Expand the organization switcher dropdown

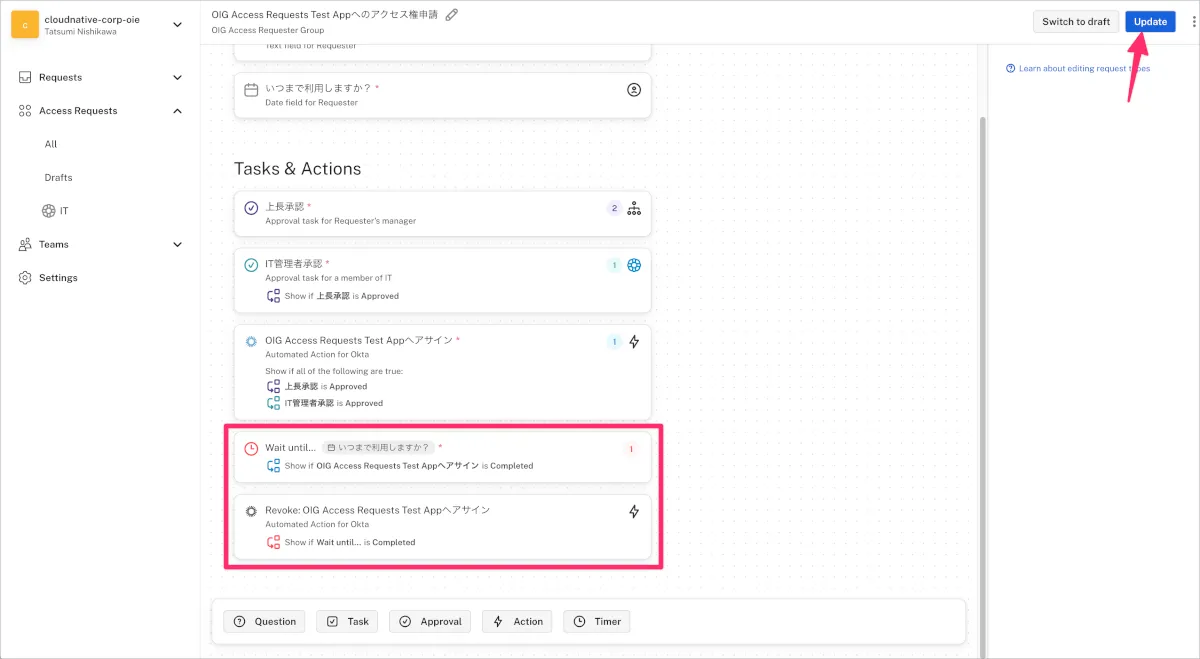(x=178, y=24)
